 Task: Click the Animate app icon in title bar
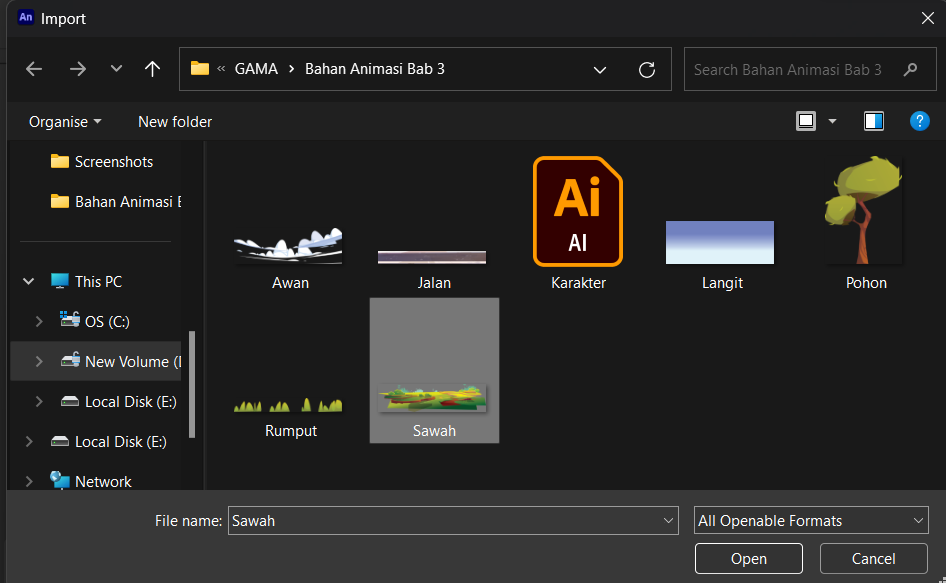[26, 18]
